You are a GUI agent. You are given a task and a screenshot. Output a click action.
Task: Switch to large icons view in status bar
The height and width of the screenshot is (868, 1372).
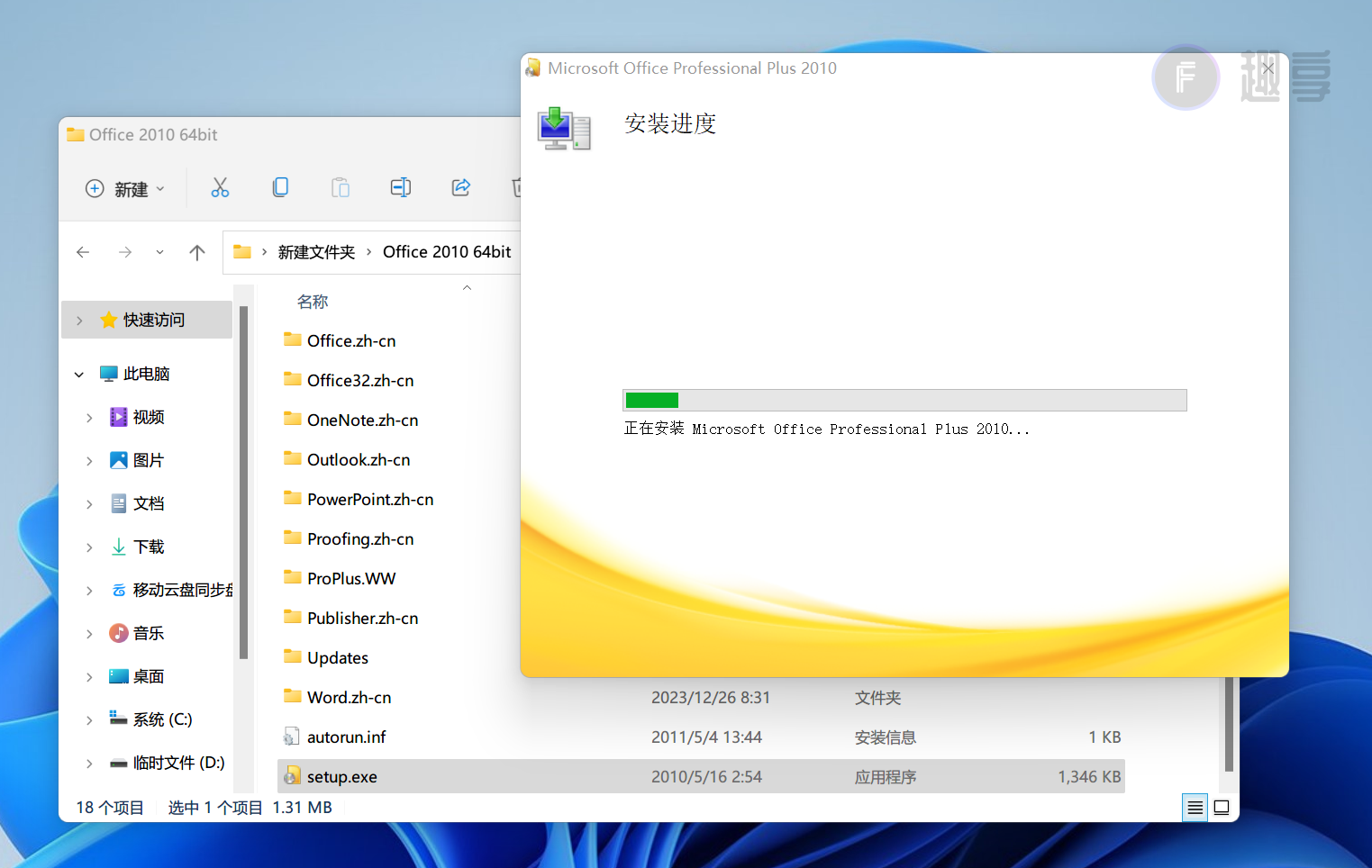(1222, 808)
